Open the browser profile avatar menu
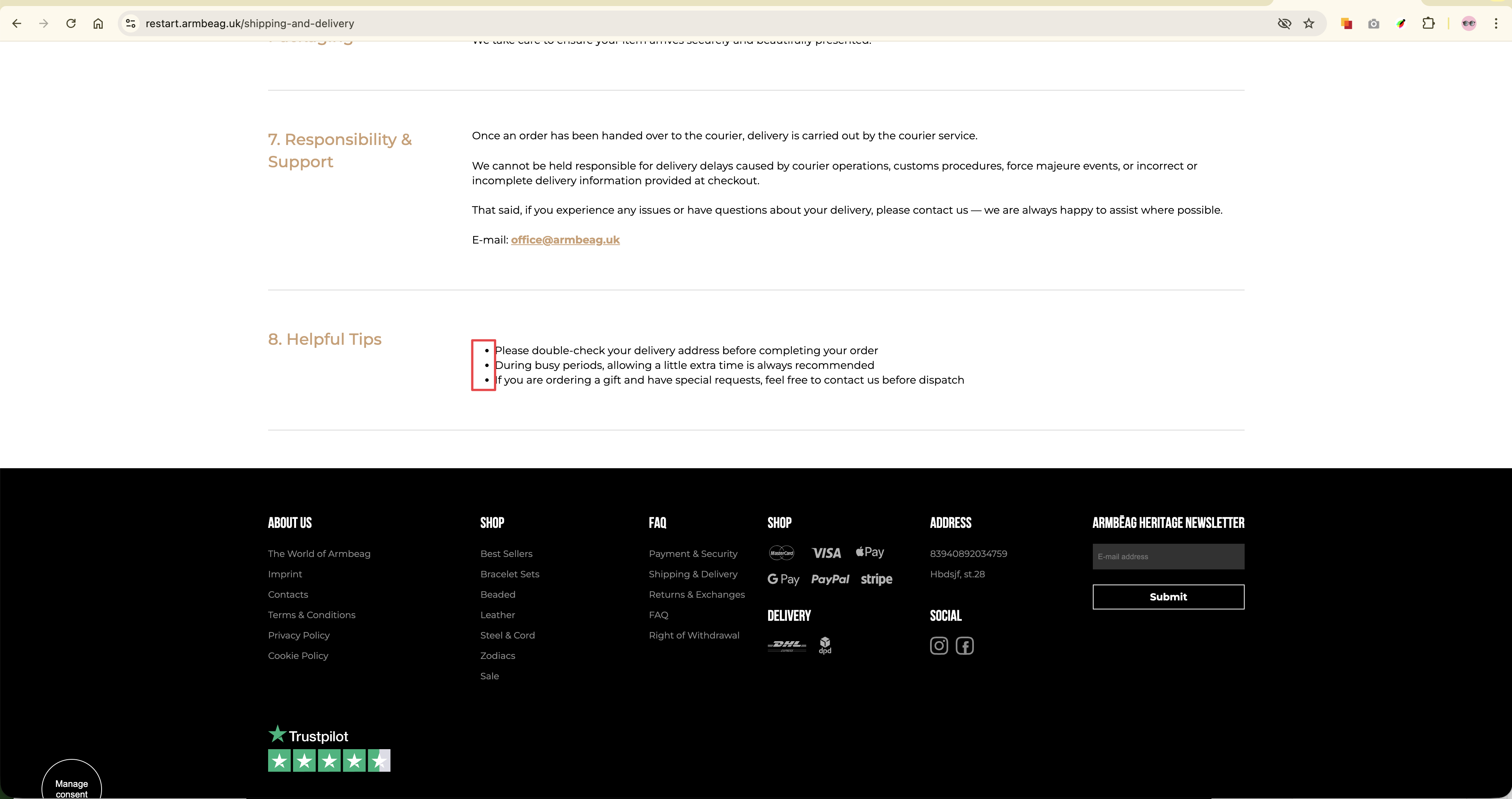 [x=1469, y=23]
